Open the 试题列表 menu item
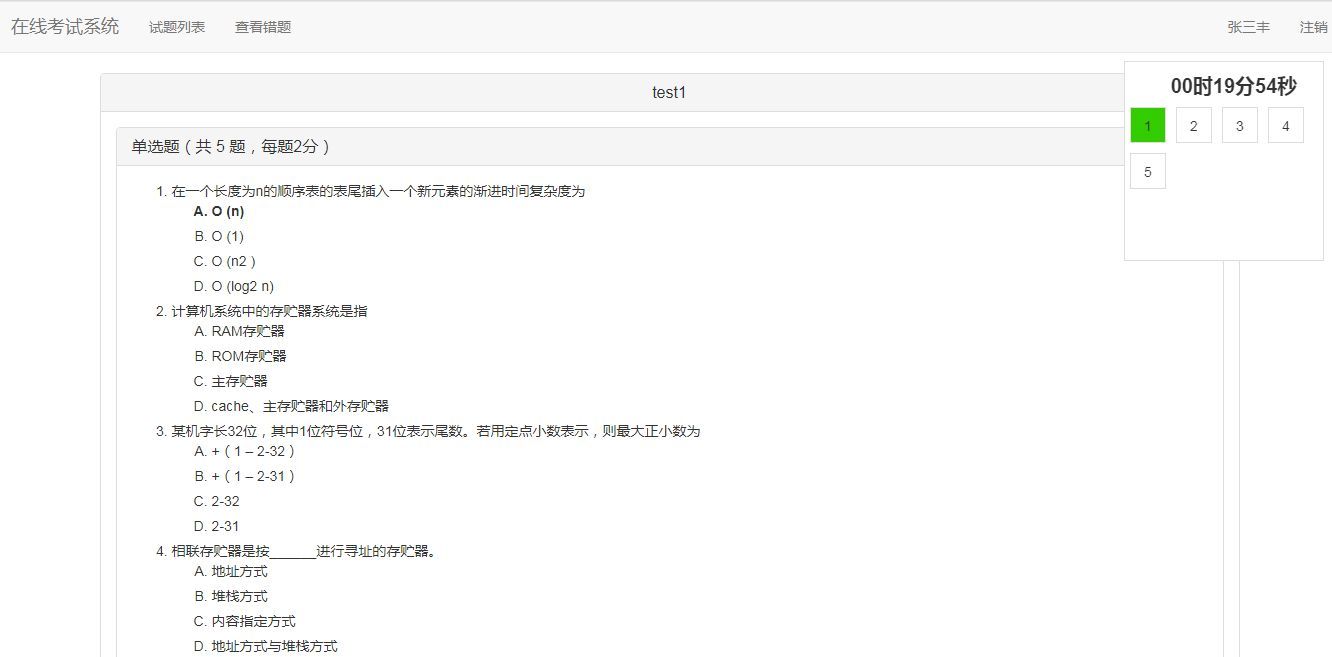 [x=177, y=27]
